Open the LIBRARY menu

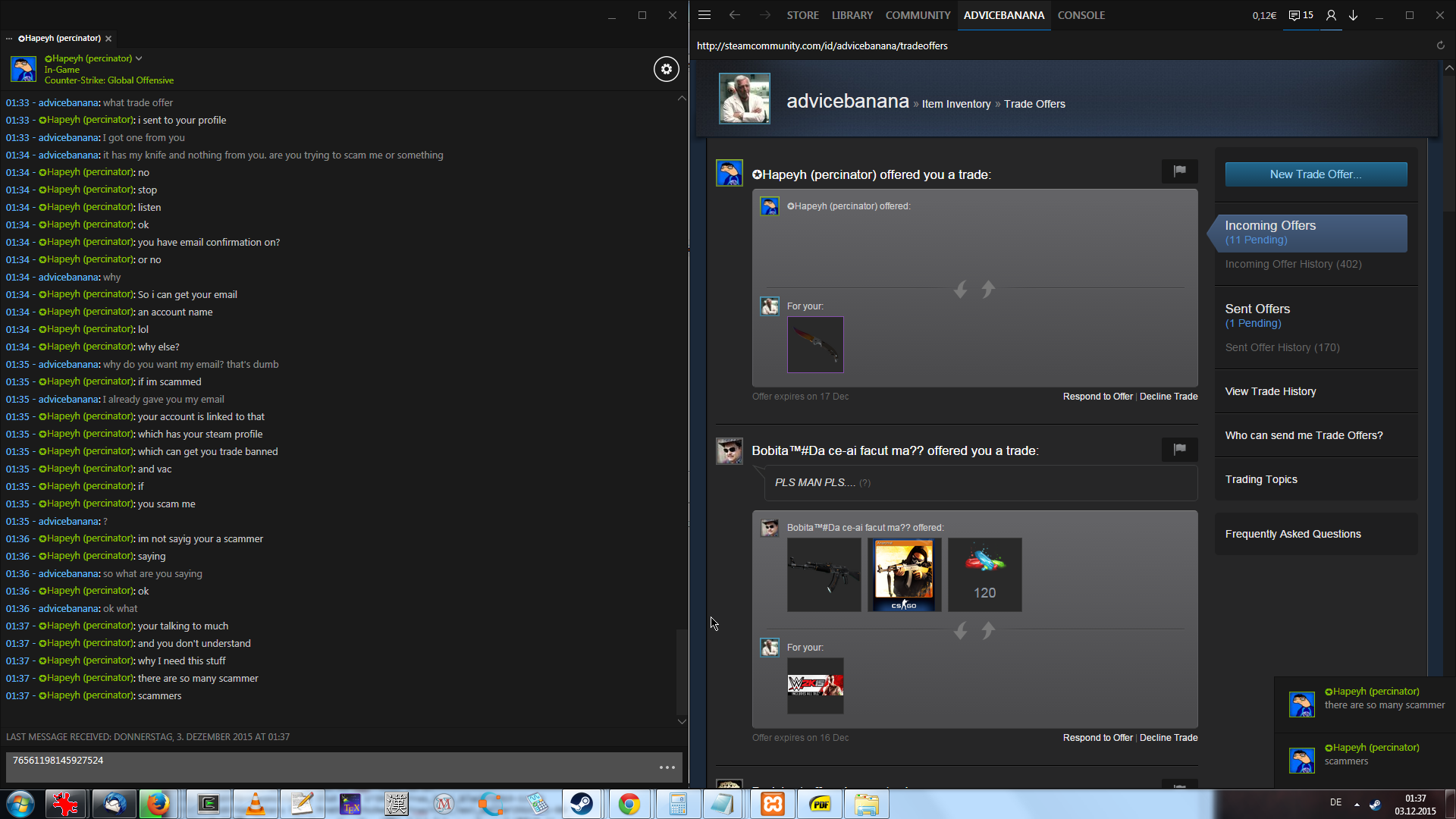coord(852,15)
